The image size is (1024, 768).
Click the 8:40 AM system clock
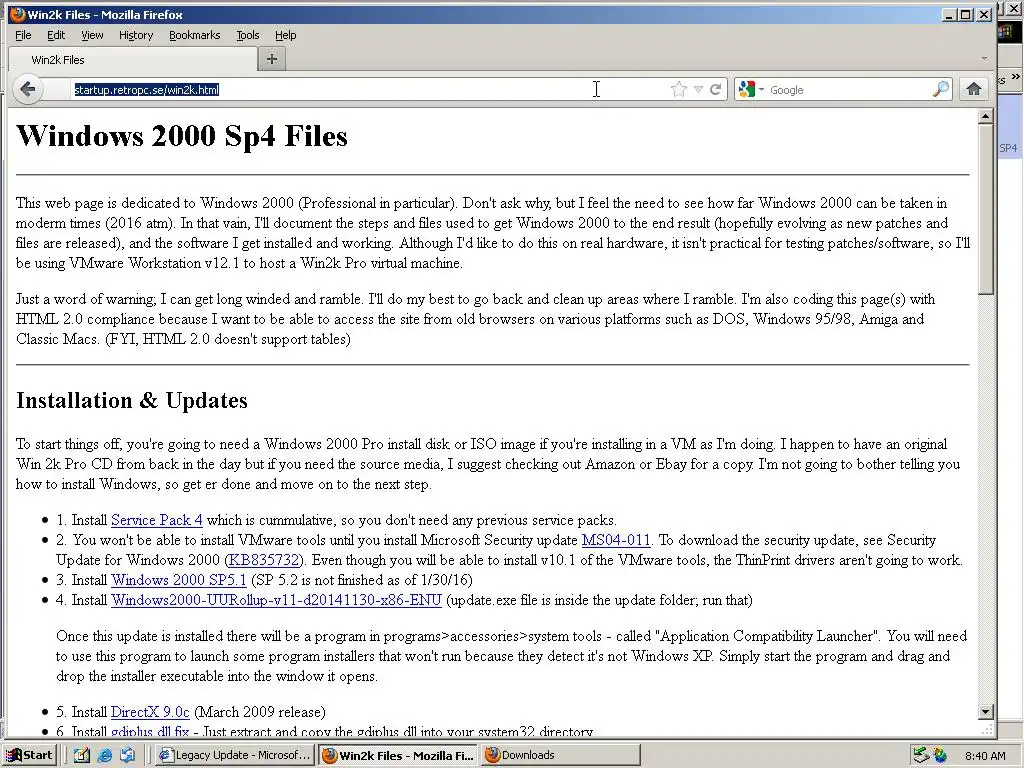click(985, 756)
